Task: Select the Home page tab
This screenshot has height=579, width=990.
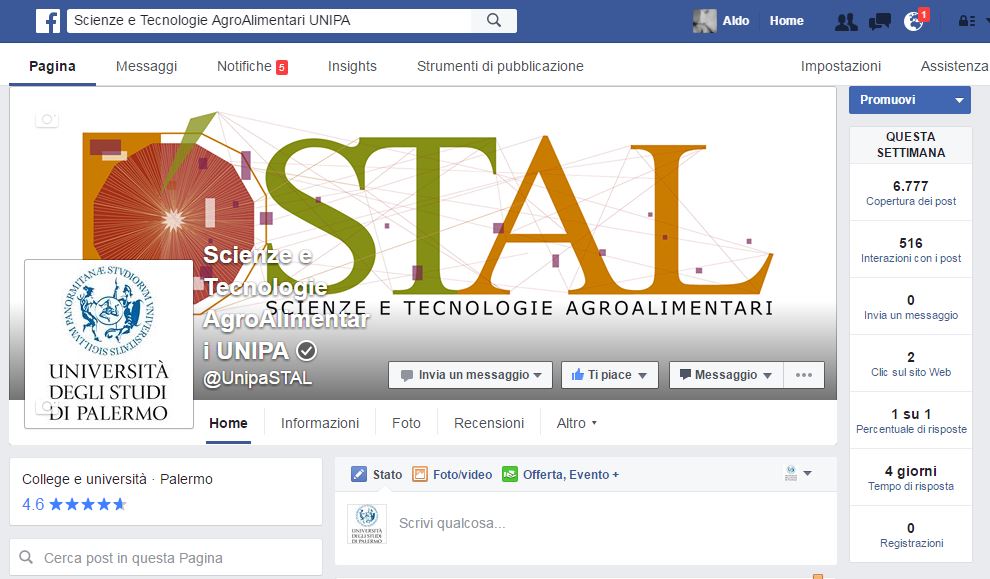Action: tap(228, 423)
